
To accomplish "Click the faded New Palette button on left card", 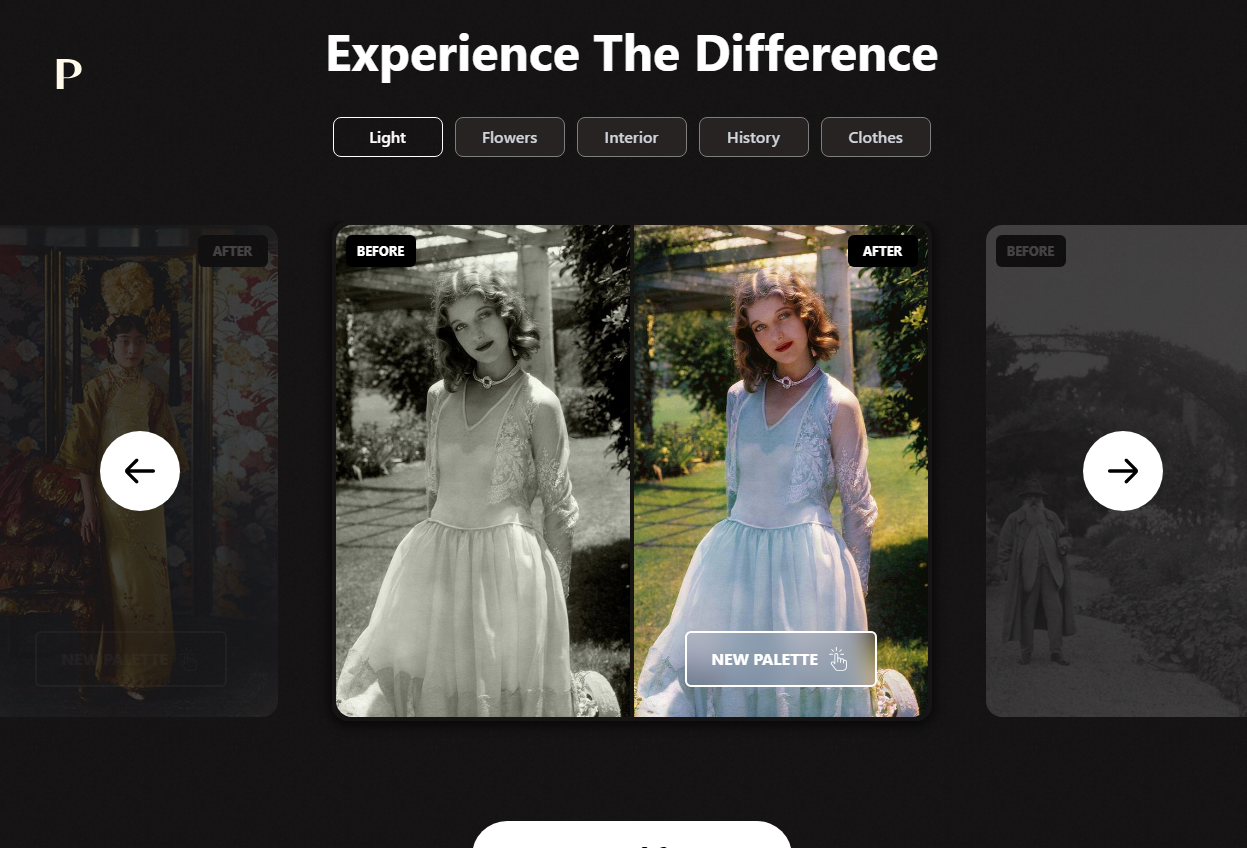I will [131, 659].
